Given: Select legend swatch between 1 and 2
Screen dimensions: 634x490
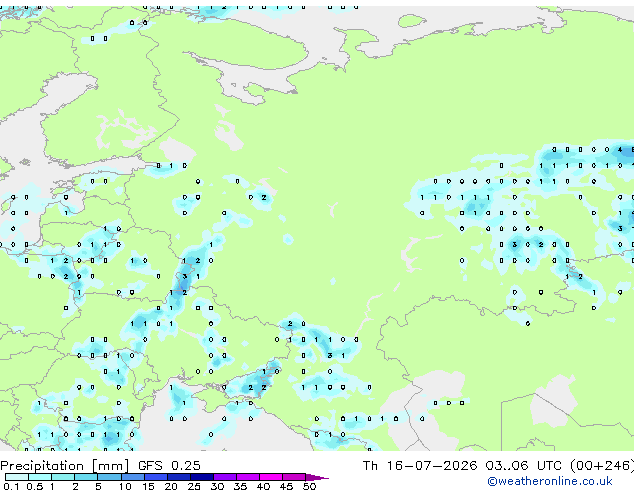Looking at the screenshot, I should pyautogui.click(x=63, y=477).
